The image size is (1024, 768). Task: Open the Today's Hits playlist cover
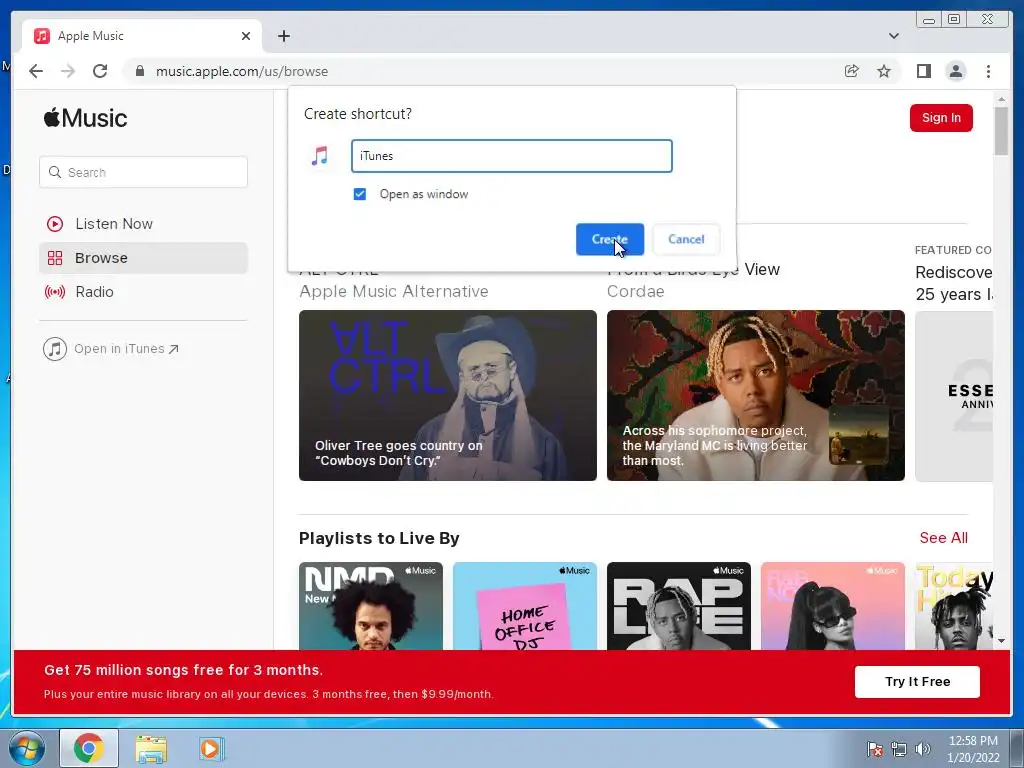pyautogui.click(x=954, y=606)
